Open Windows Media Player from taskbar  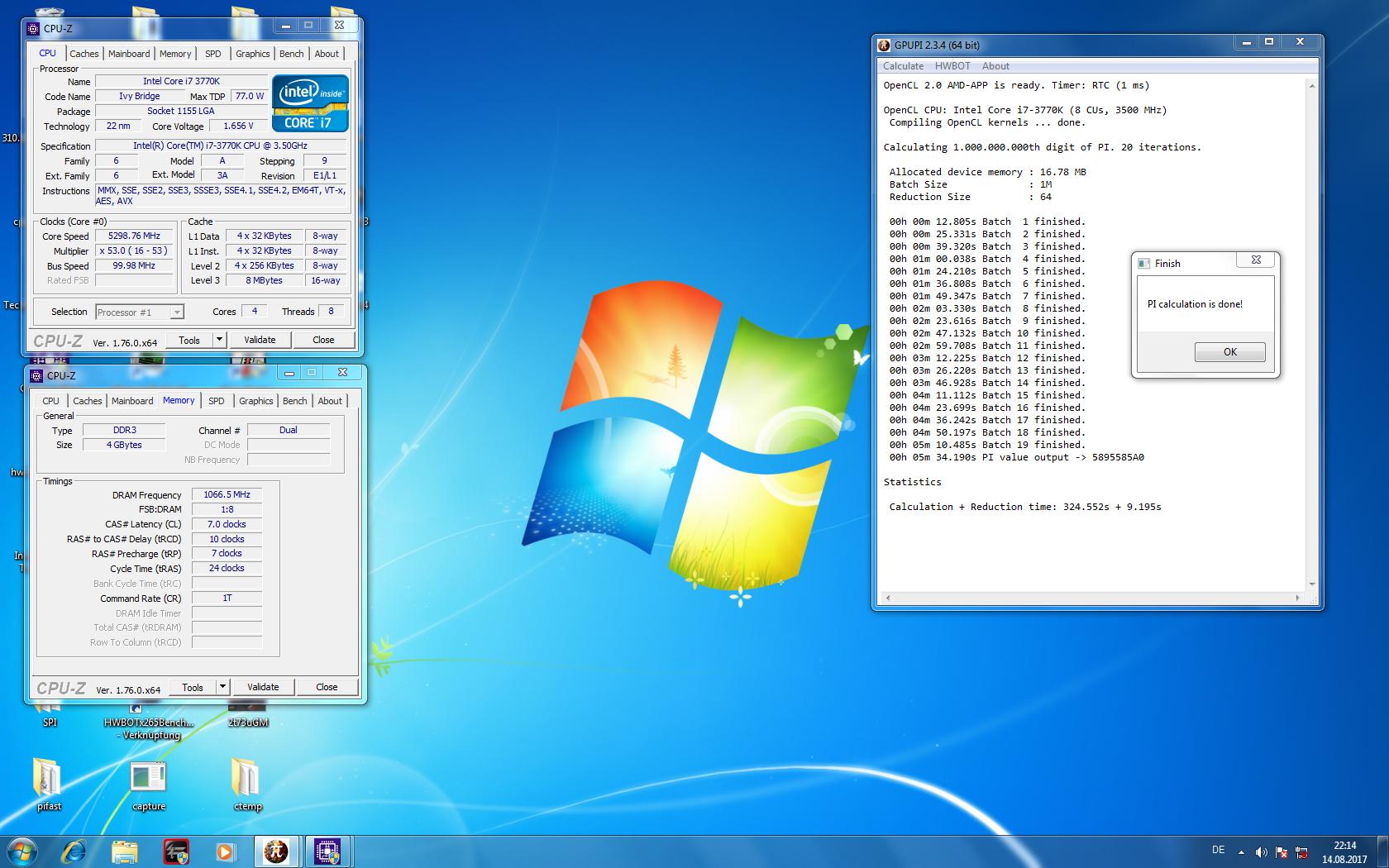click(x=225, y=851)
